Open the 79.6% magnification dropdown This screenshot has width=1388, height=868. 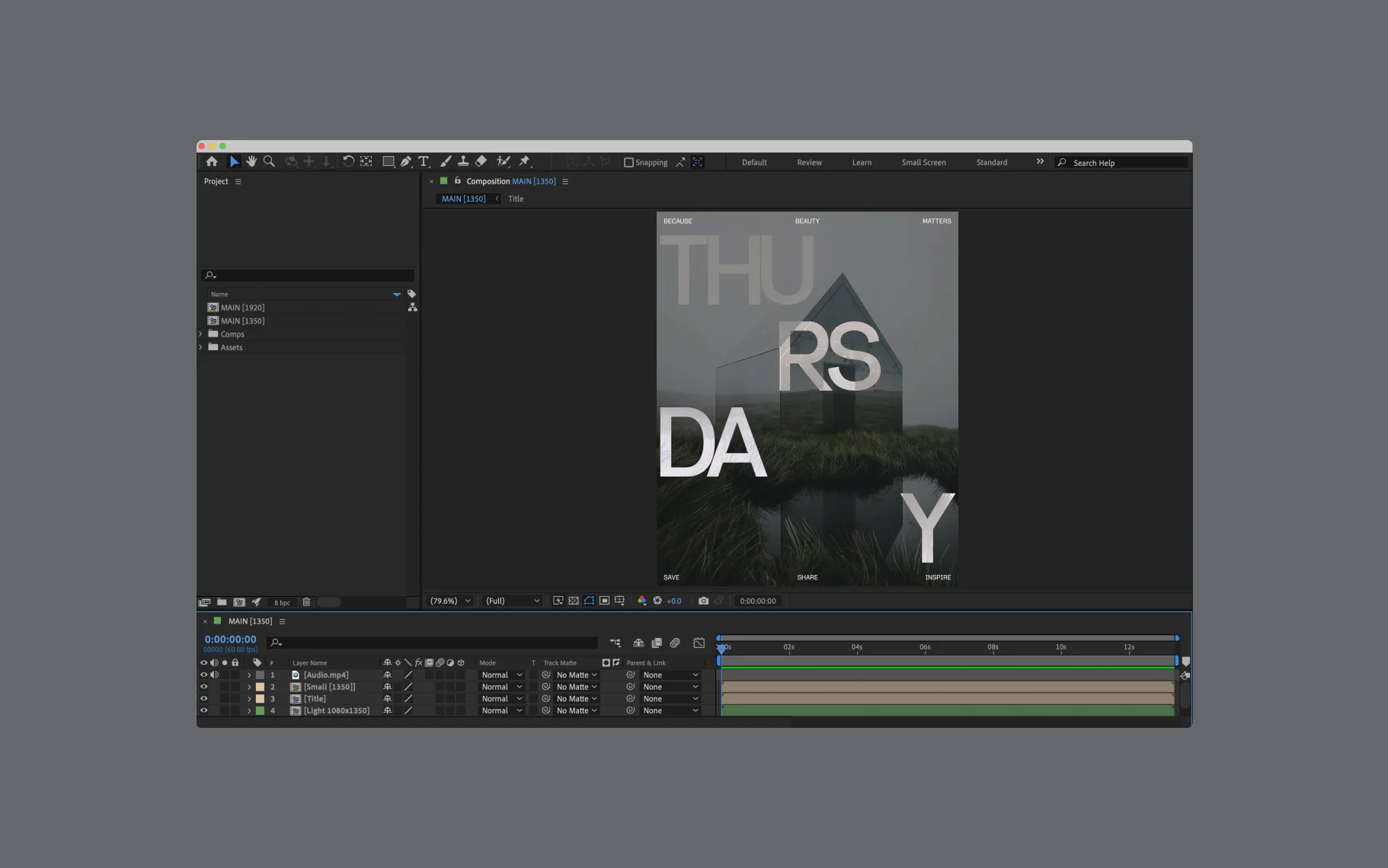click(450, 601)
